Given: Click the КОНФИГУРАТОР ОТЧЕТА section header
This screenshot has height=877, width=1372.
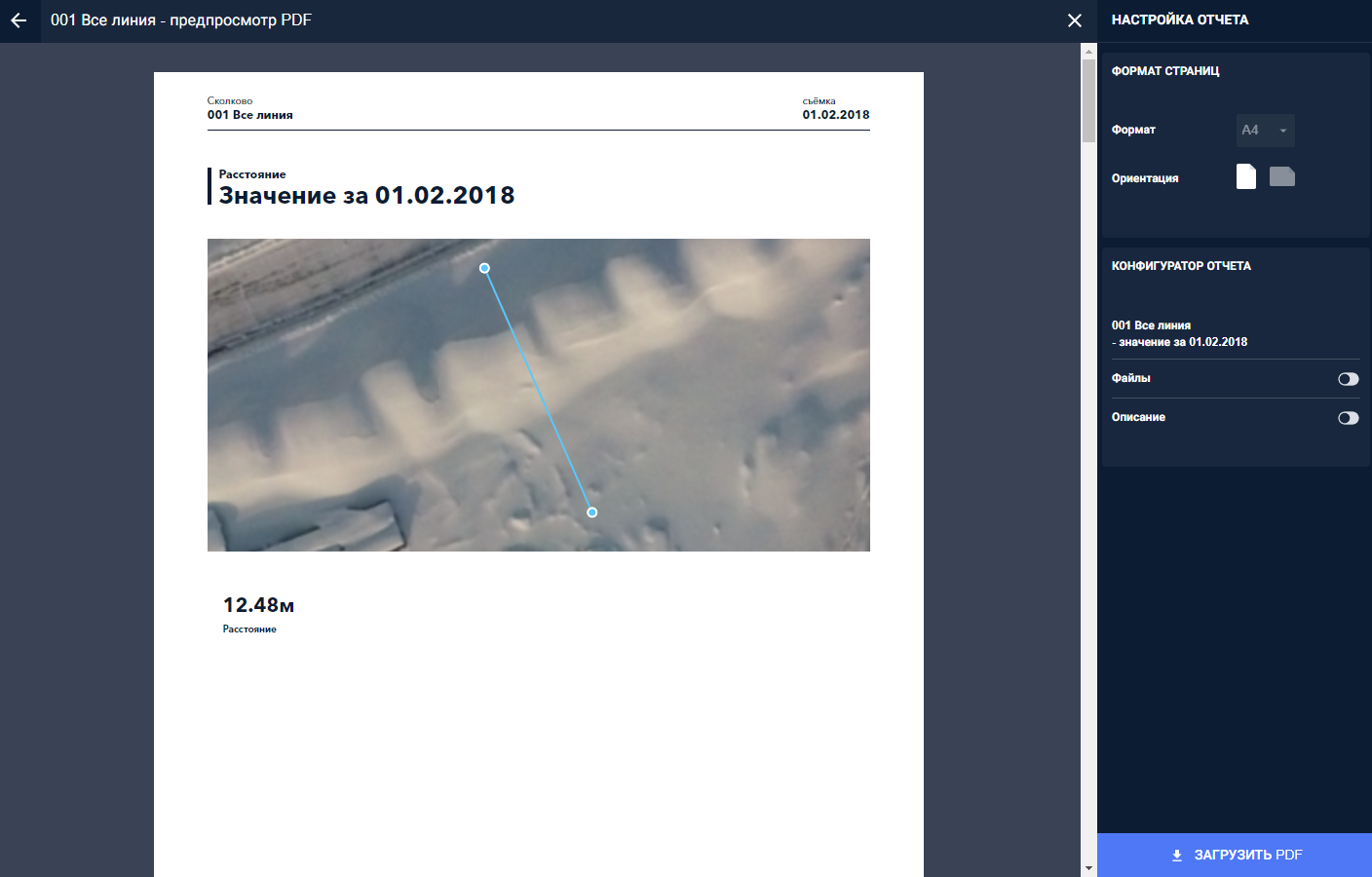Looking at the screenshot, I should coord(1181,266).
